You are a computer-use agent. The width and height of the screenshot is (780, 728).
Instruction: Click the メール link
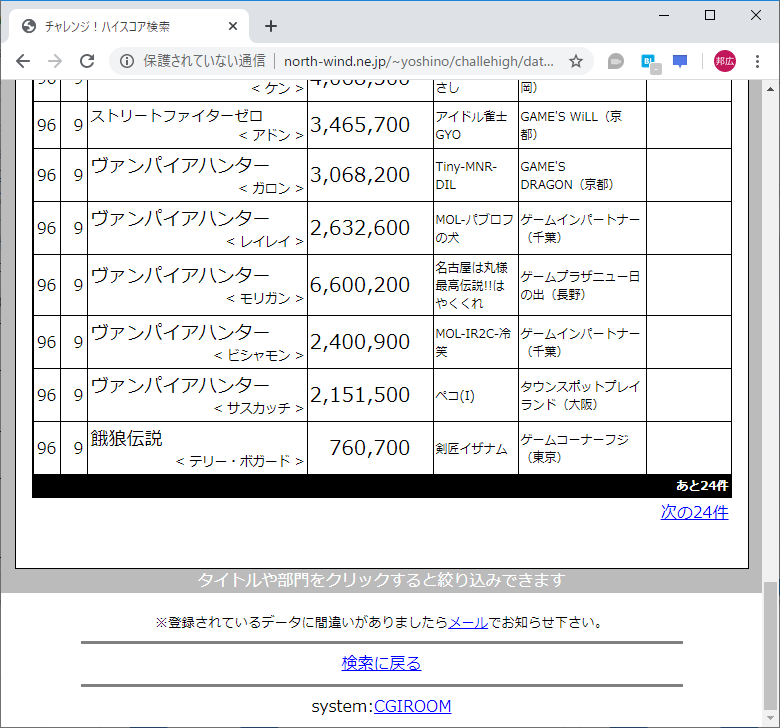pos(468,622)
